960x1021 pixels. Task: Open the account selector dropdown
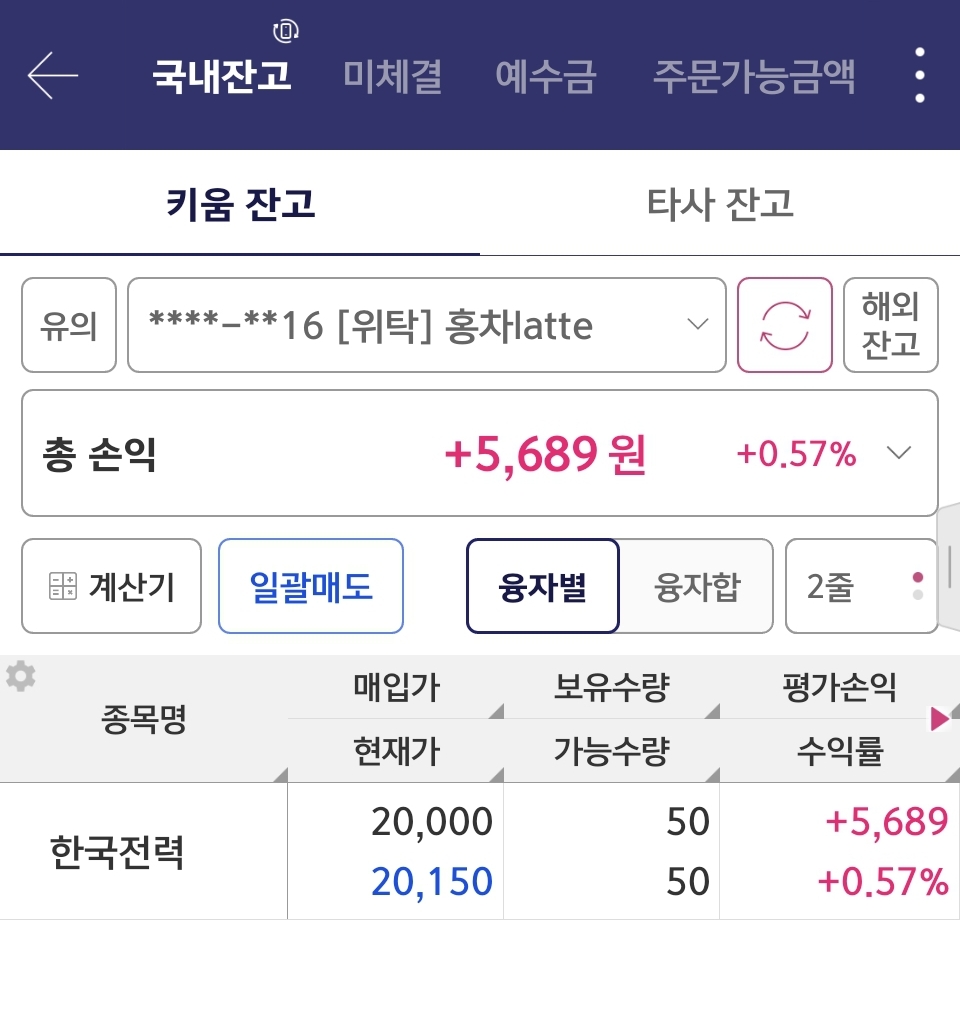click(x=426, y=326)
